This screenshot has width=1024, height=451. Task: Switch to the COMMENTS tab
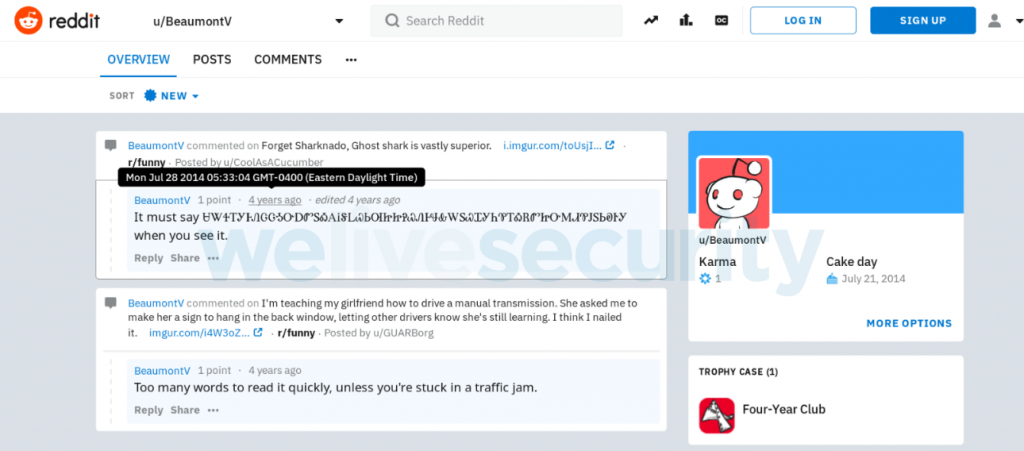[x=288, y=59]
